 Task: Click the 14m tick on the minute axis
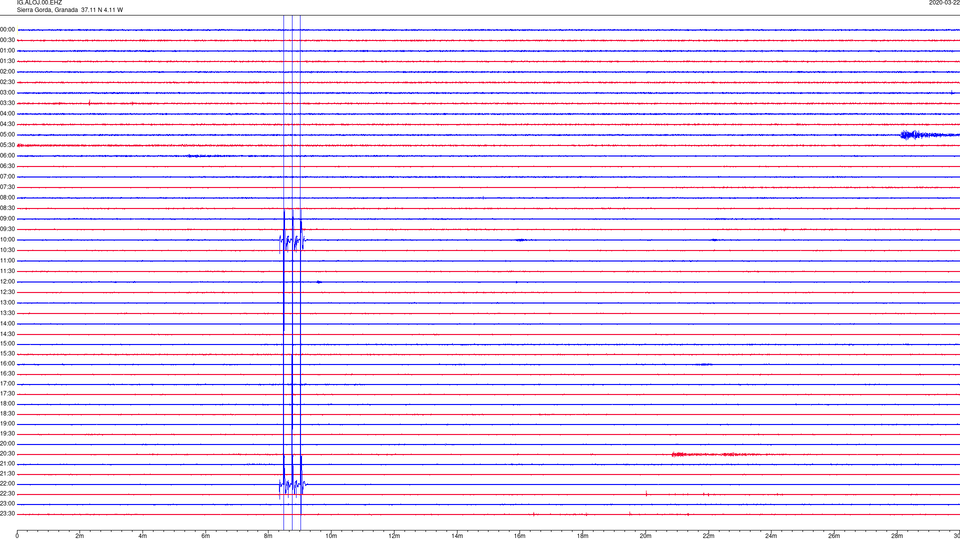(457, 536)
